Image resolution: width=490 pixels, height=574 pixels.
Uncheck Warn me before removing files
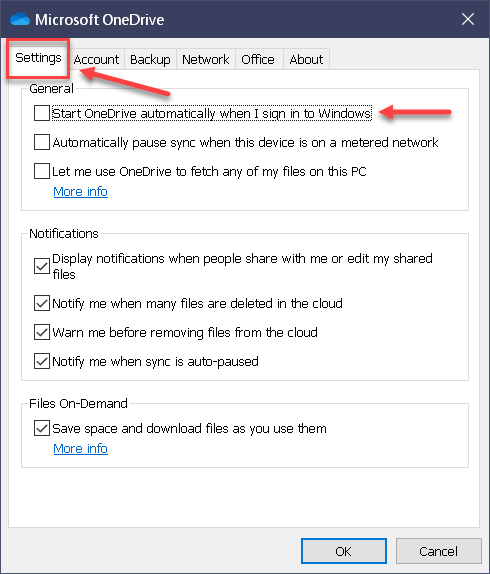[42, 332]
